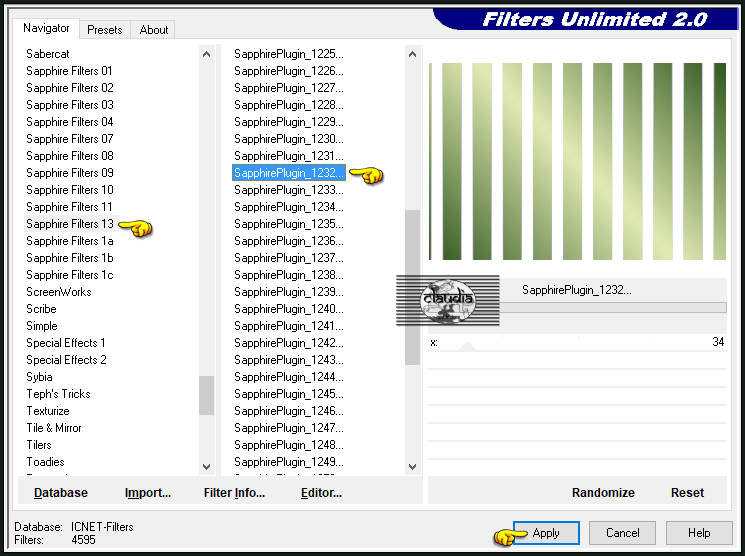The width and height of the screenshot is (745, 556).
Task: Pick Sapphire Filters 04
Action: (70, 122)
